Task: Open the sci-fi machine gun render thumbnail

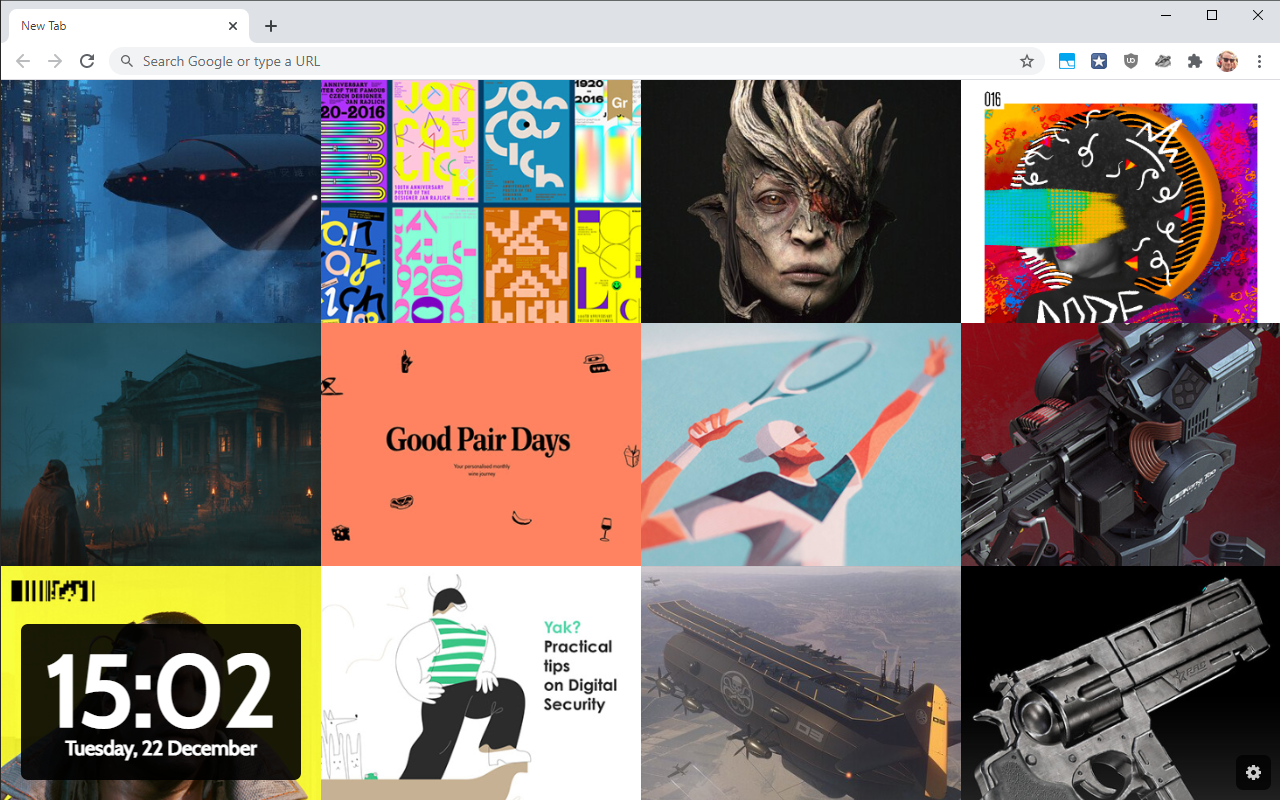Action: point(1120,444)
